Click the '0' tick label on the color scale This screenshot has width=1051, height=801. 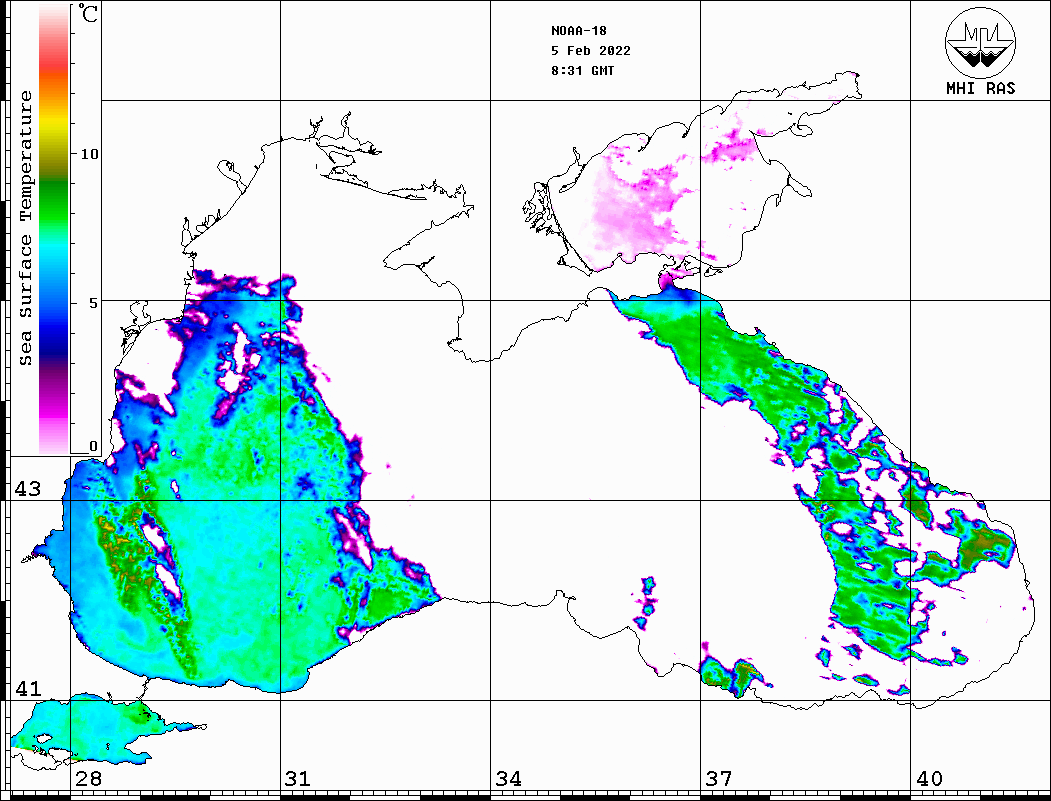point(93,446)
